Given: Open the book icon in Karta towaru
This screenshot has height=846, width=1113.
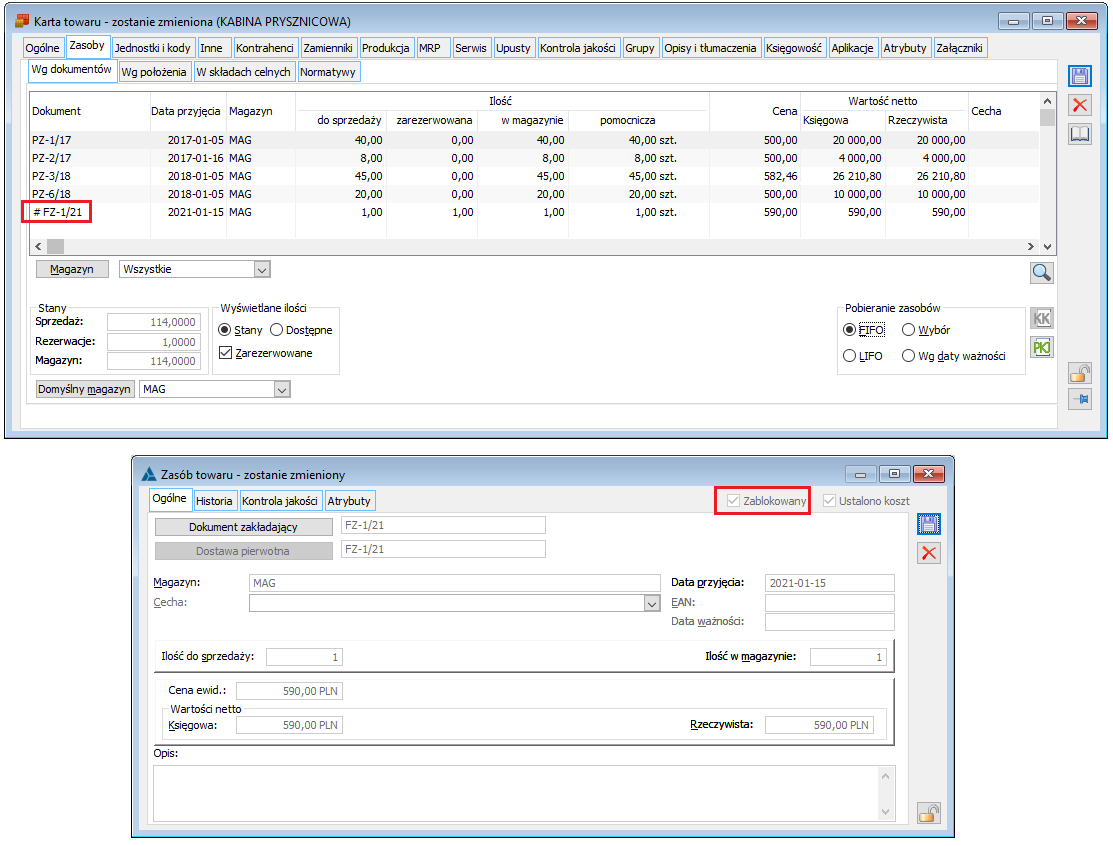Looking at the screenshot, I should pyautogui.click(x=1080, y=134).
